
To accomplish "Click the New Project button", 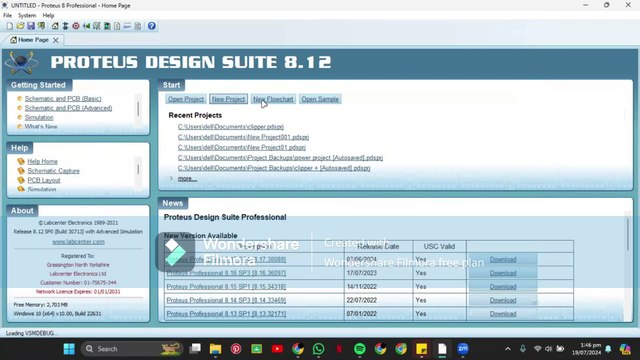I will [x=229, y=99].
